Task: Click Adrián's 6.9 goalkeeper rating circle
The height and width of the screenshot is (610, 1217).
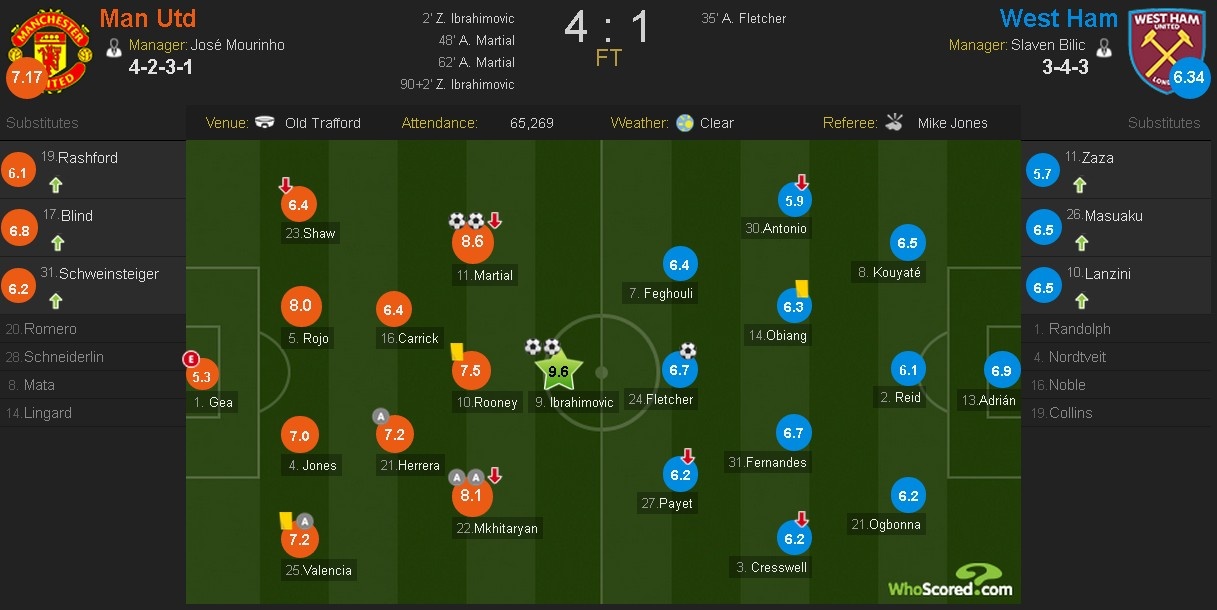Action: [1001, 371]
